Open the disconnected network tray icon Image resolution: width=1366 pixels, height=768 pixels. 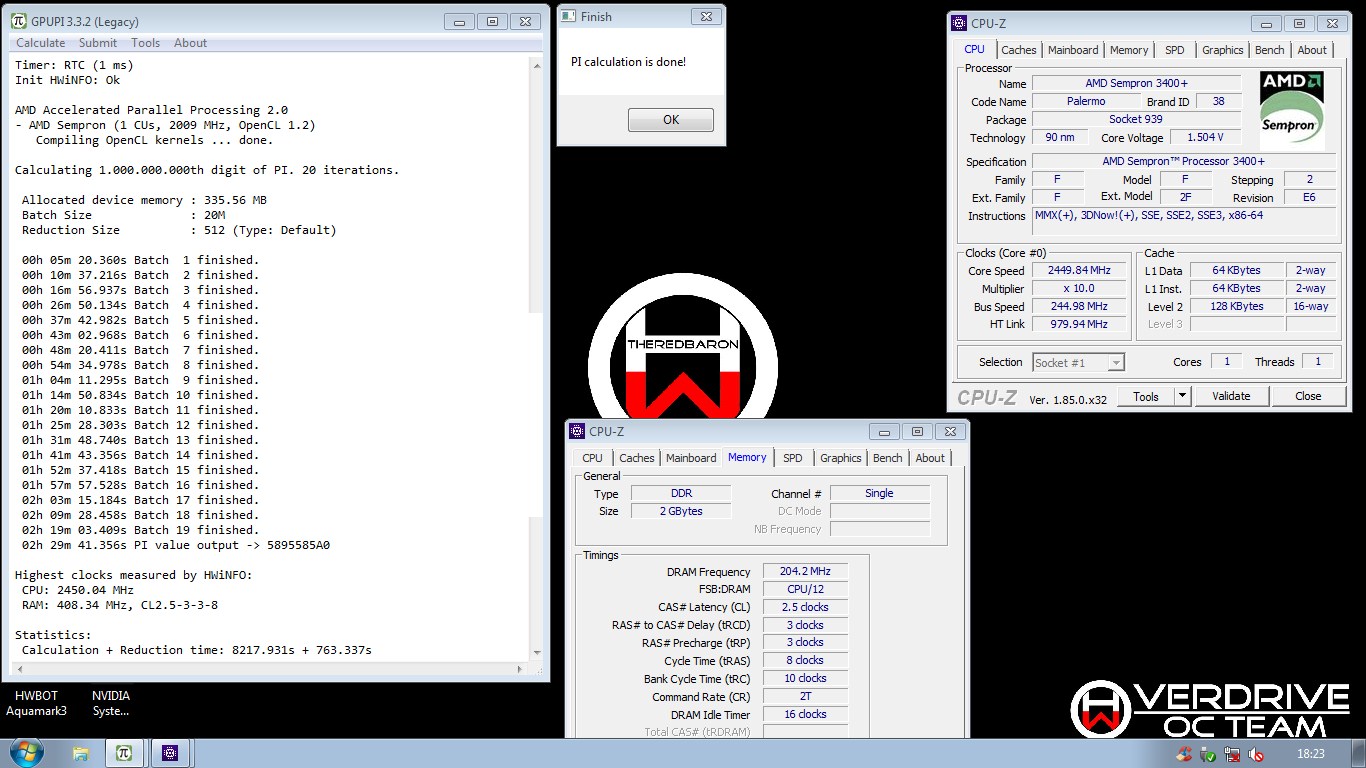[1232, 754]
